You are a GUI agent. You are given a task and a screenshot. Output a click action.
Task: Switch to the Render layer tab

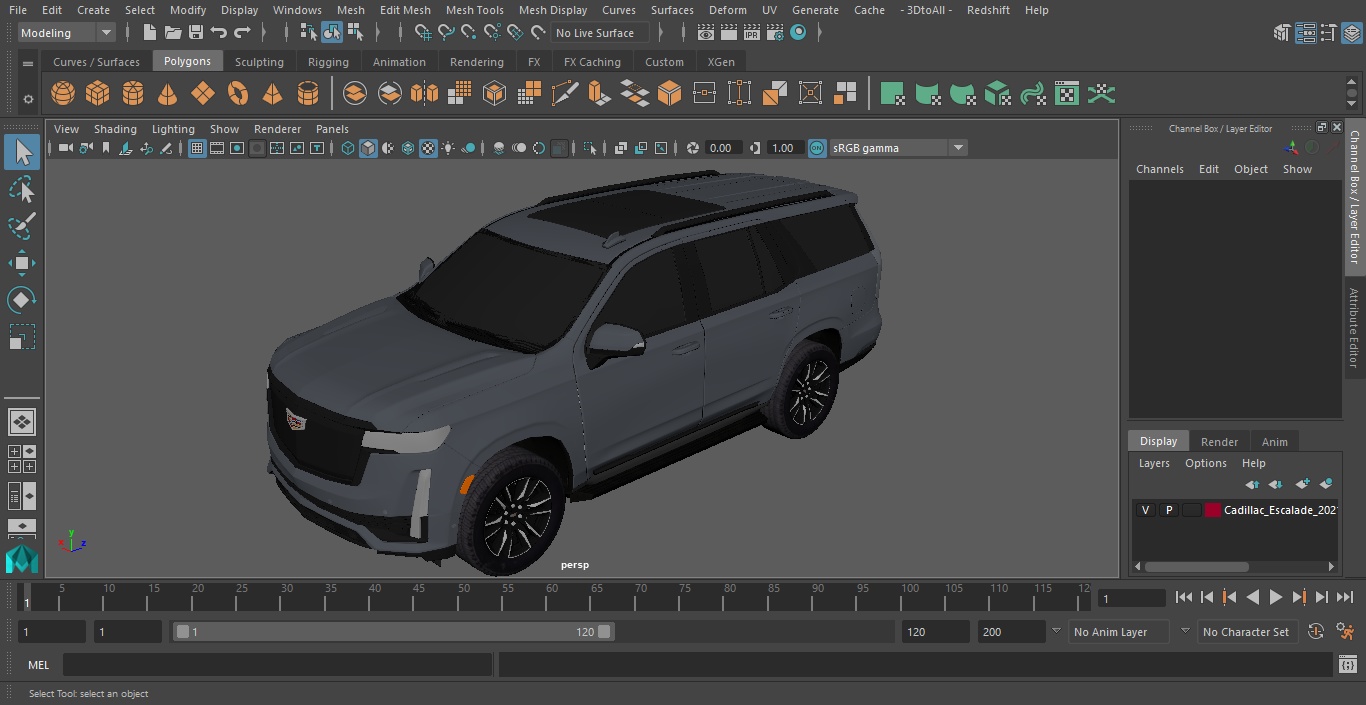tap(1219, 442)
